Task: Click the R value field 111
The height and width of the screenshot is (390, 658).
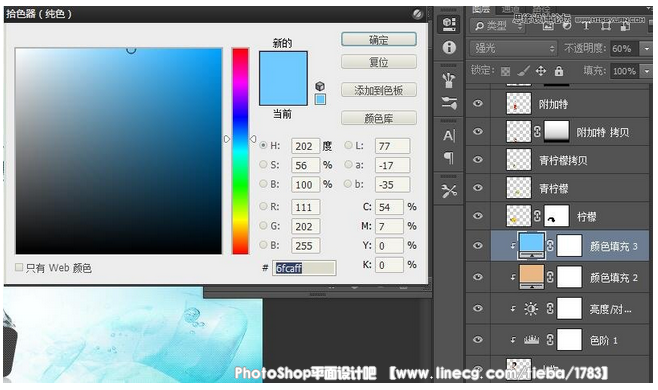Action: (x=305, y=207)
